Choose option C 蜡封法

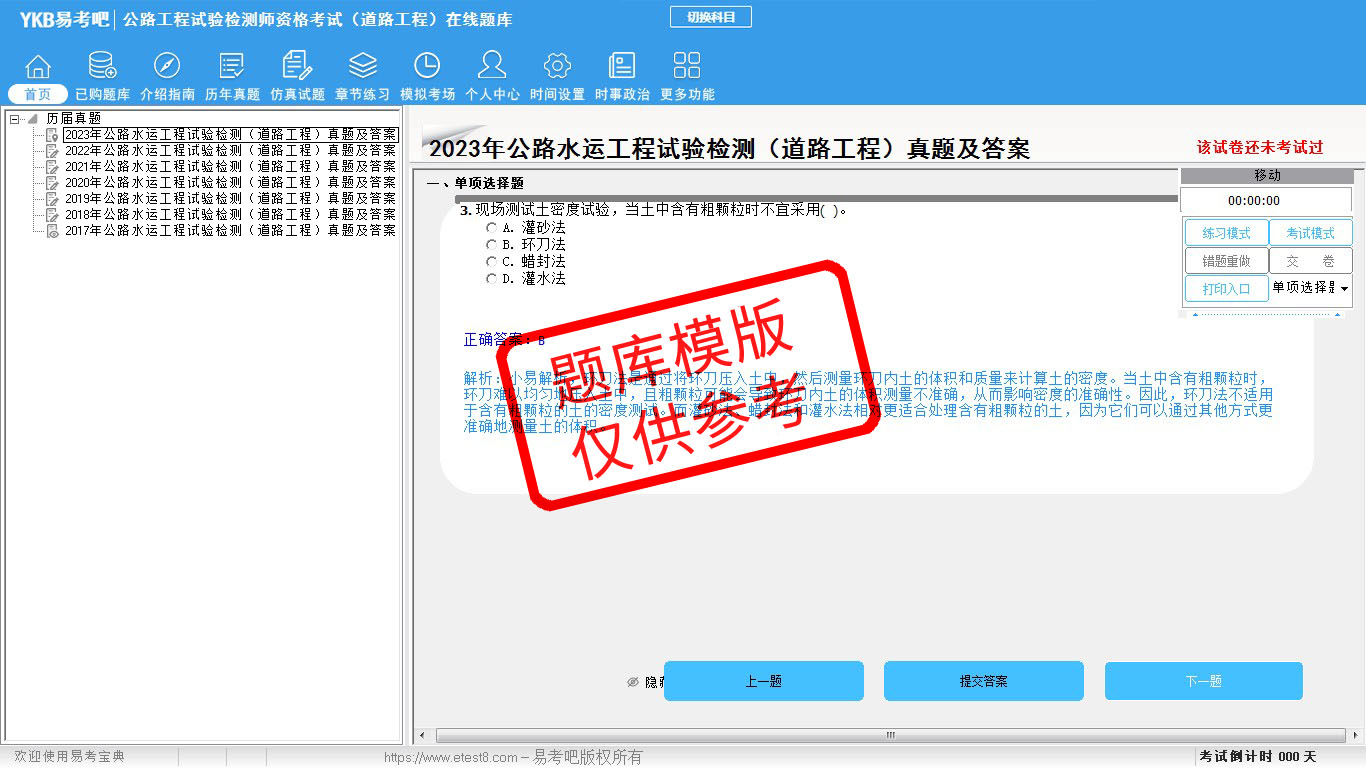coord(491,262)
